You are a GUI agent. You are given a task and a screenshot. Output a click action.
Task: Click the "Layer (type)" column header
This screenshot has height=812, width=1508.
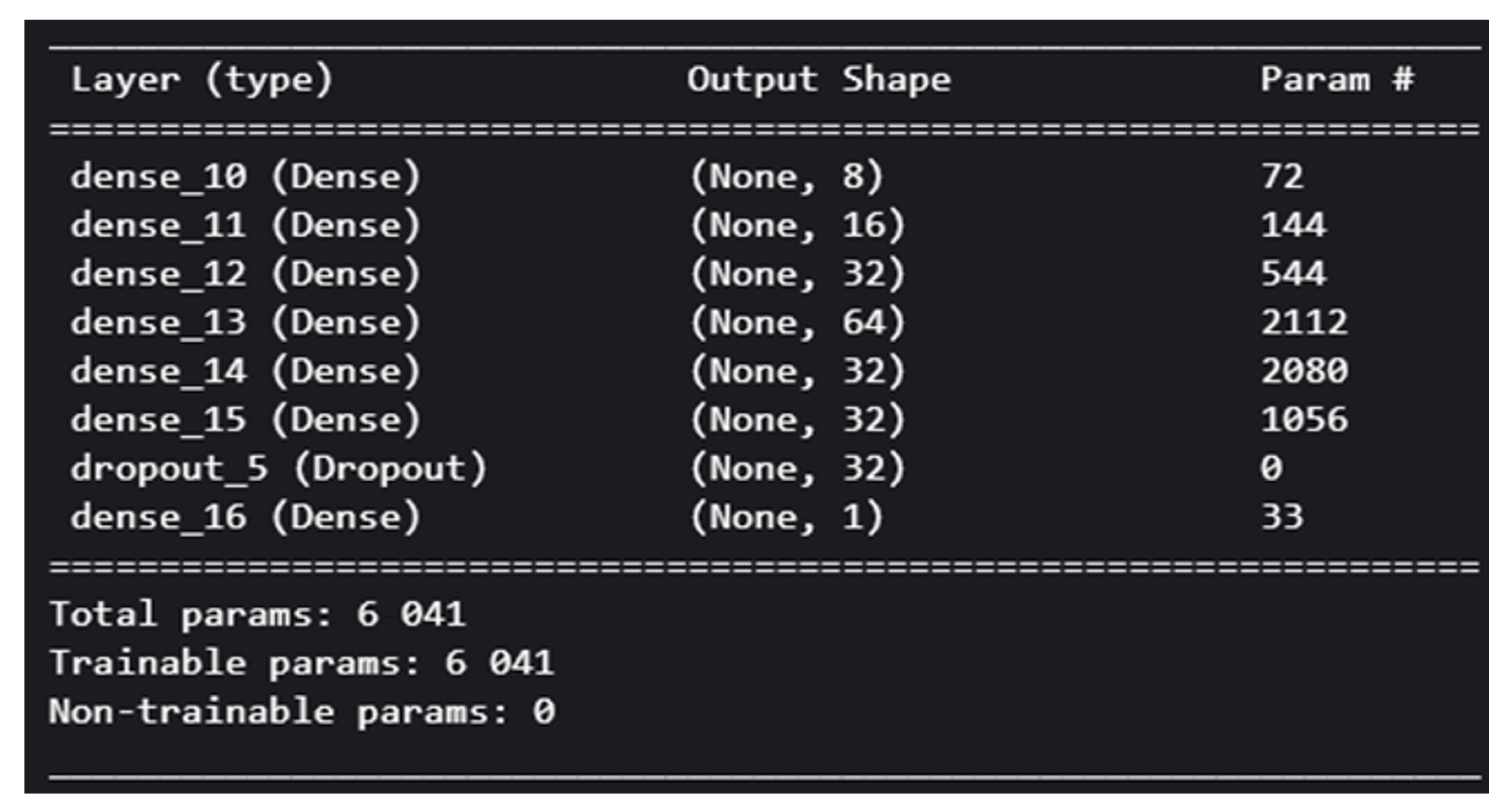tap(201, 80)
